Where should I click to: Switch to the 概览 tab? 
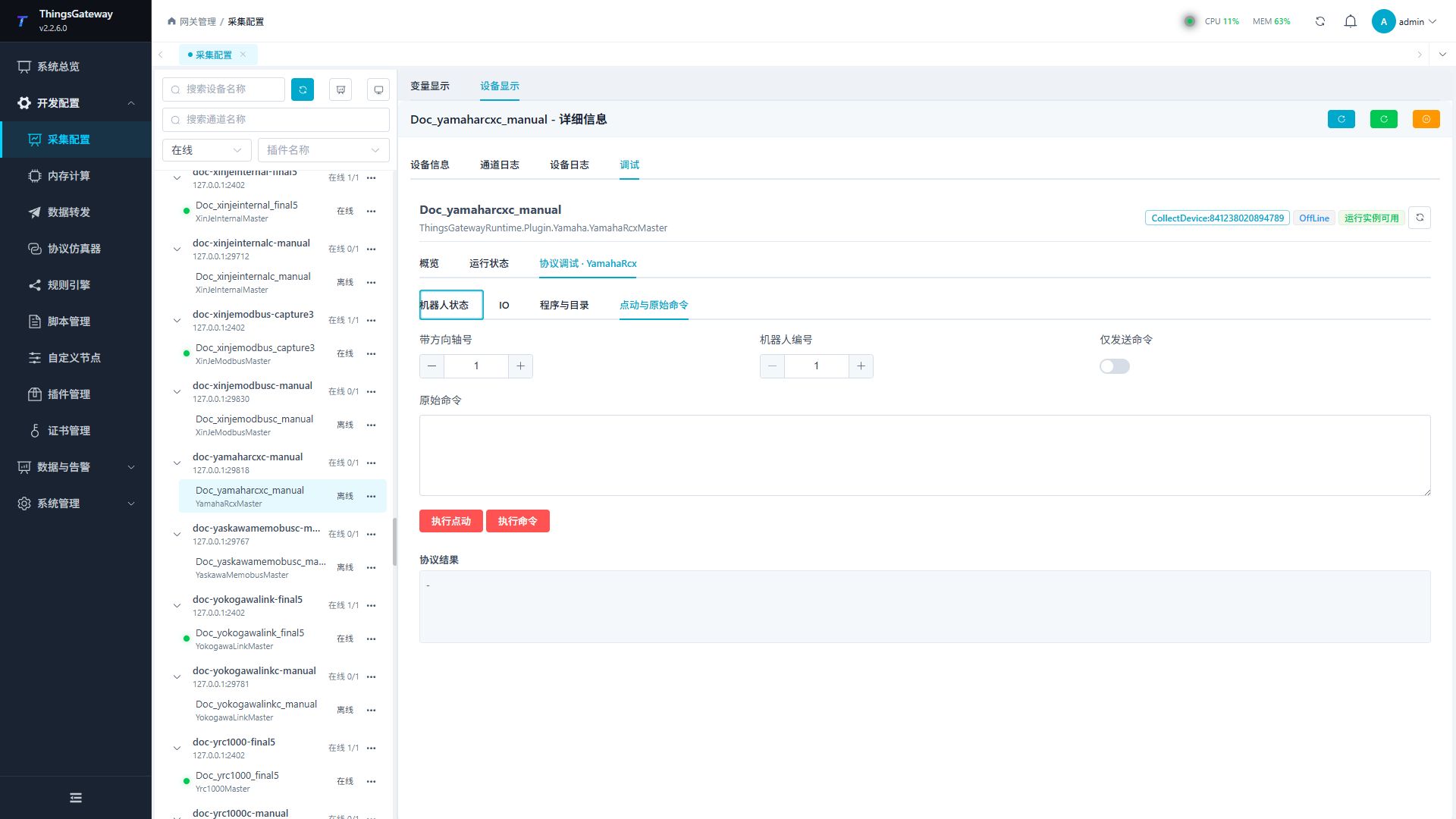(429, 263)
